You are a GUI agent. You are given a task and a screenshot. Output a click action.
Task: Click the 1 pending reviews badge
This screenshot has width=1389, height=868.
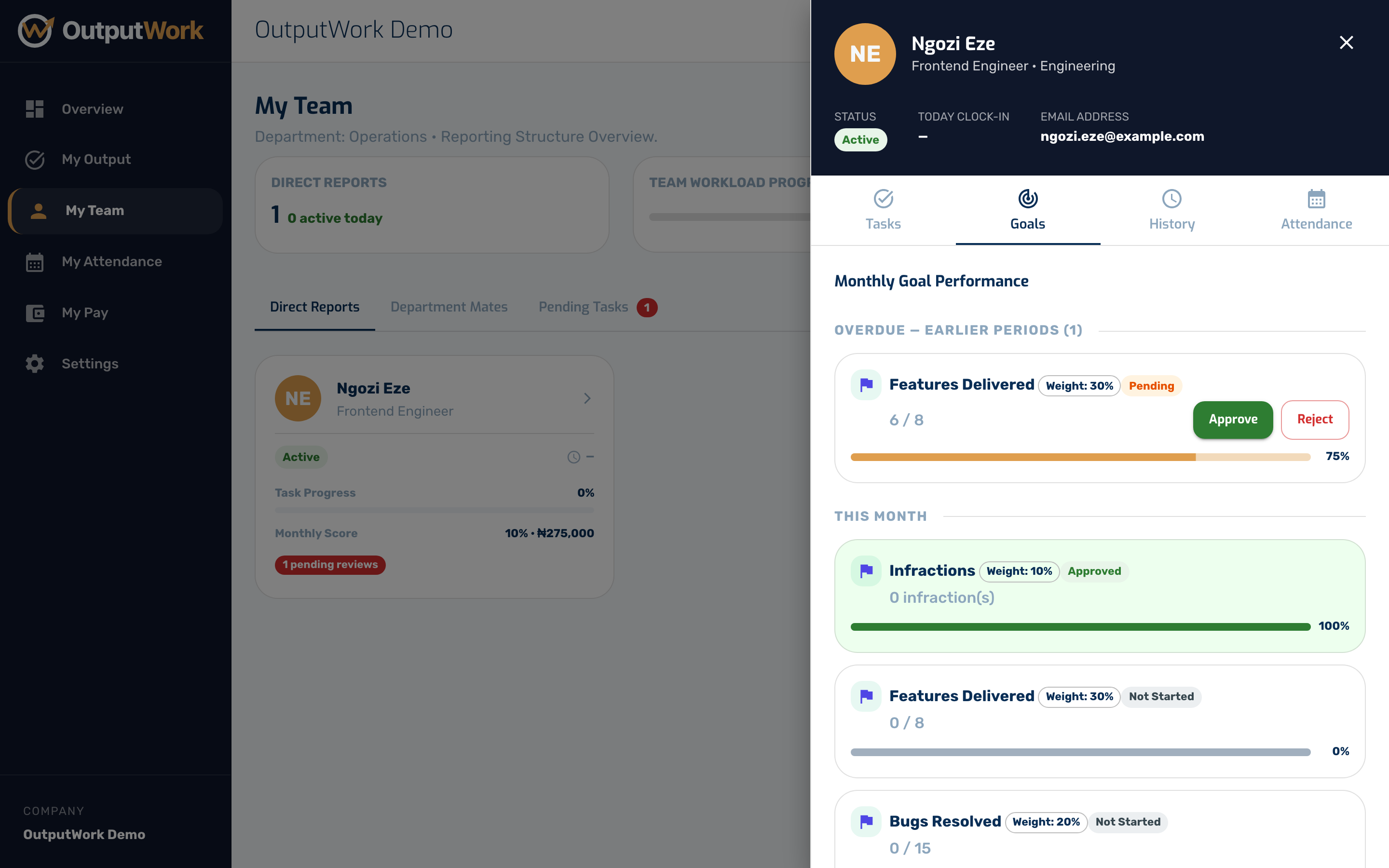330,565
